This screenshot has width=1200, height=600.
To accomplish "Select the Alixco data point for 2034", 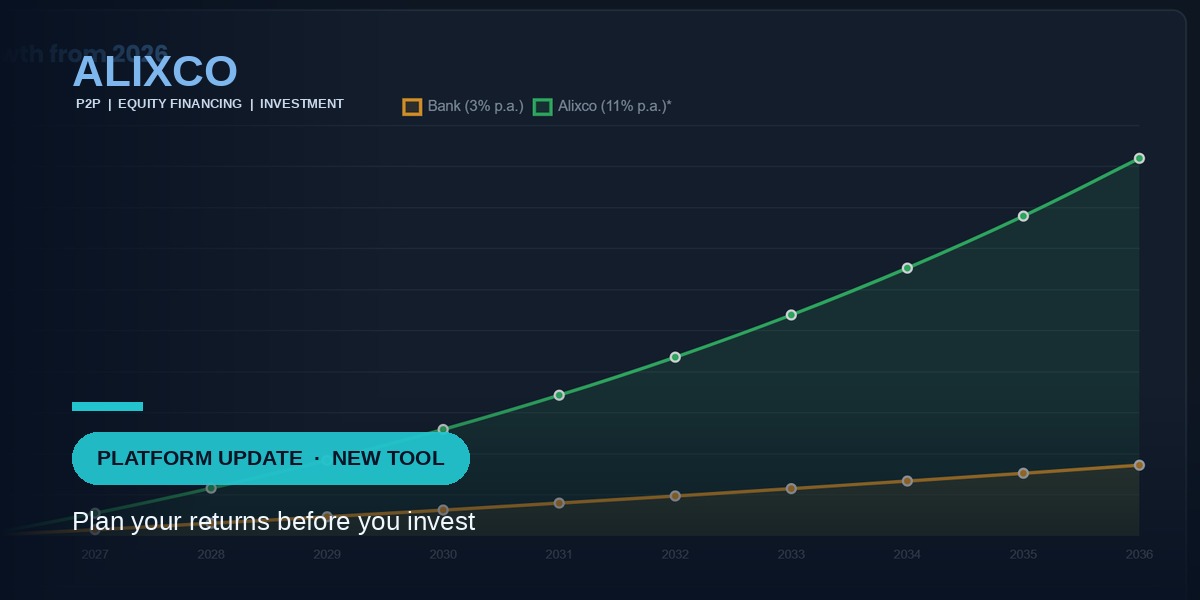I will pyautogui.click(x=907, y=268).
